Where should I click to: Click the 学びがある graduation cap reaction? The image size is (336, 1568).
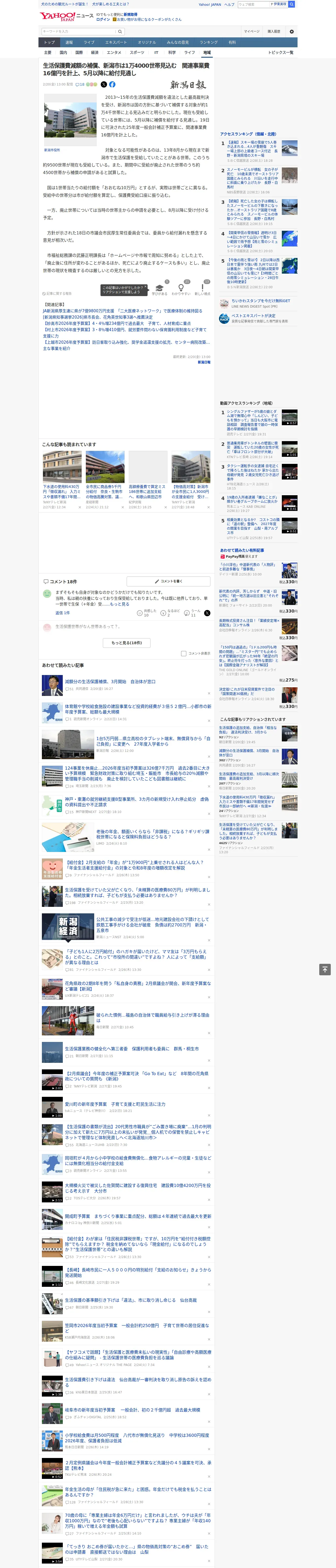[160, 288]
